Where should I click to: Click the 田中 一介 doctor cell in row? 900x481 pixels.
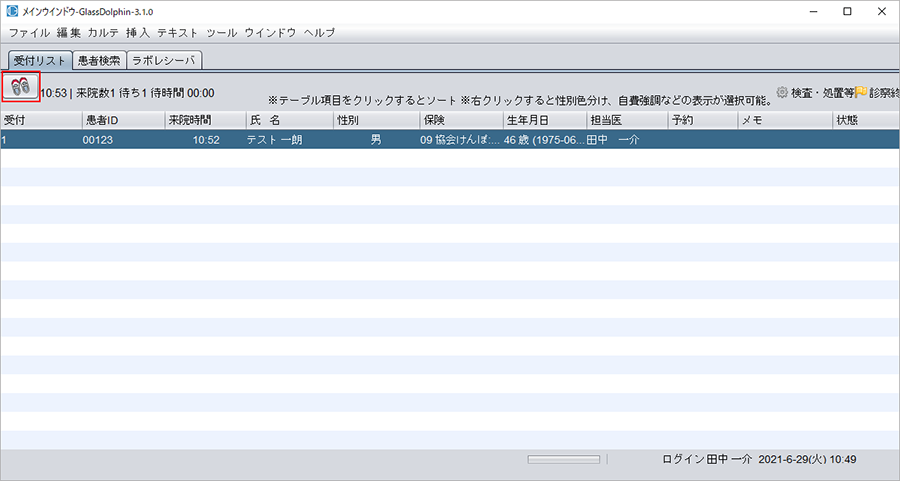pyautogui.click(x=627, y=139)
